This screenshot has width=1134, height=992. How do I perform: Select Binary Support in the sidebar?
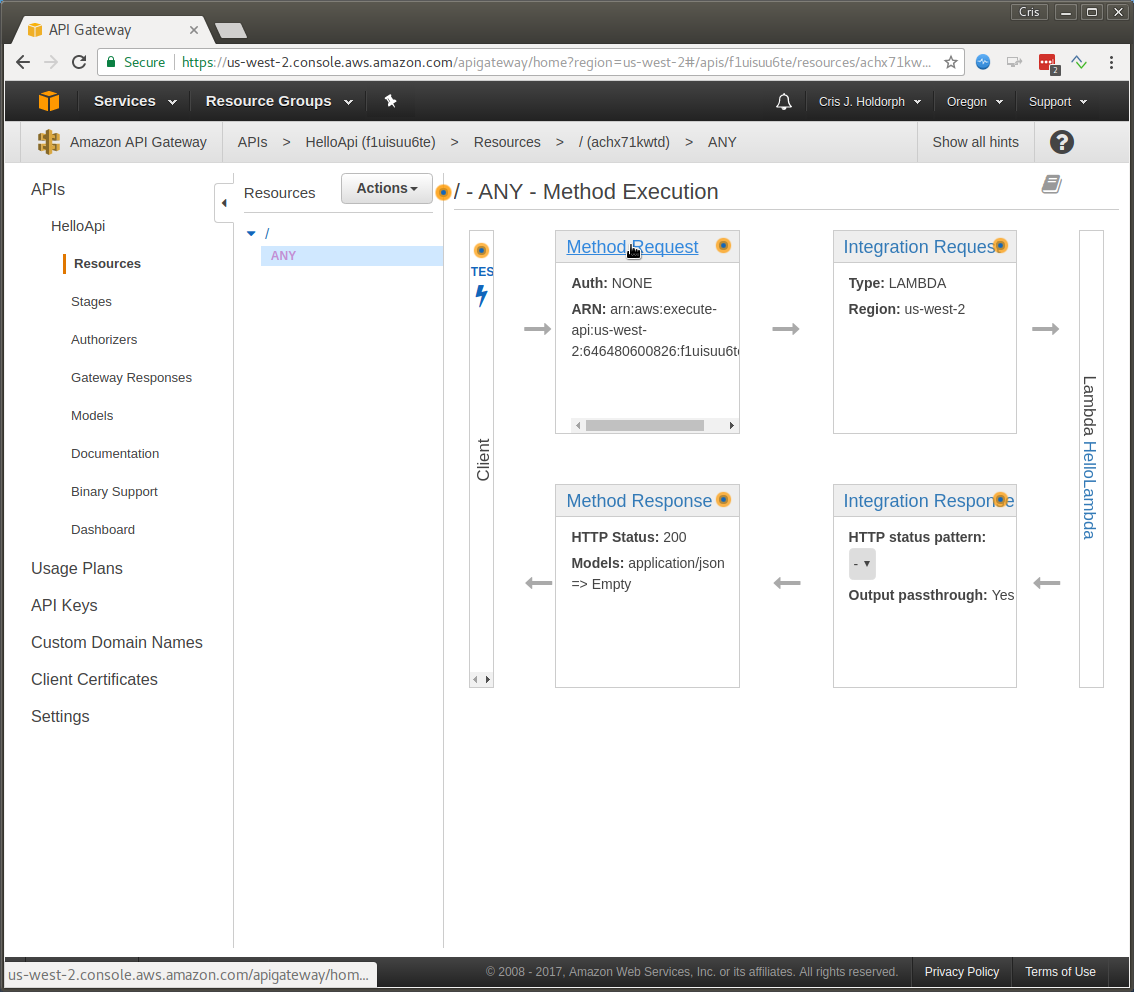[114, 492]
